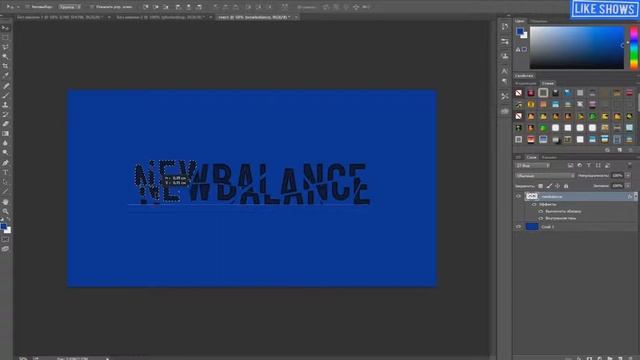Screen dimensions: 640x360
Task: Switch to the Стили tab
Action: pyautogui.click(x=548, y=83)
